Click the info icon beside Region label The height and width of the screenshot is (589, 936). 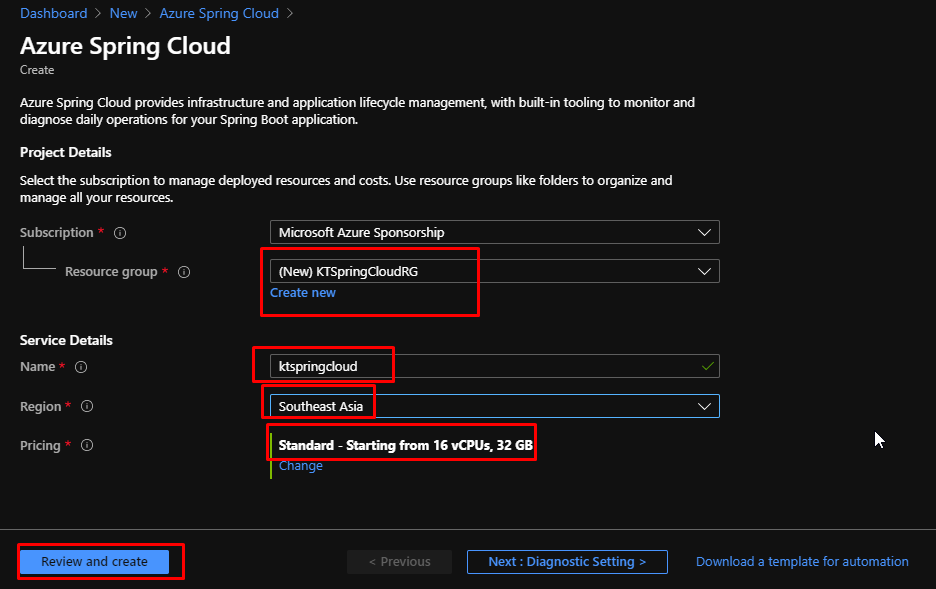[87, 407]
